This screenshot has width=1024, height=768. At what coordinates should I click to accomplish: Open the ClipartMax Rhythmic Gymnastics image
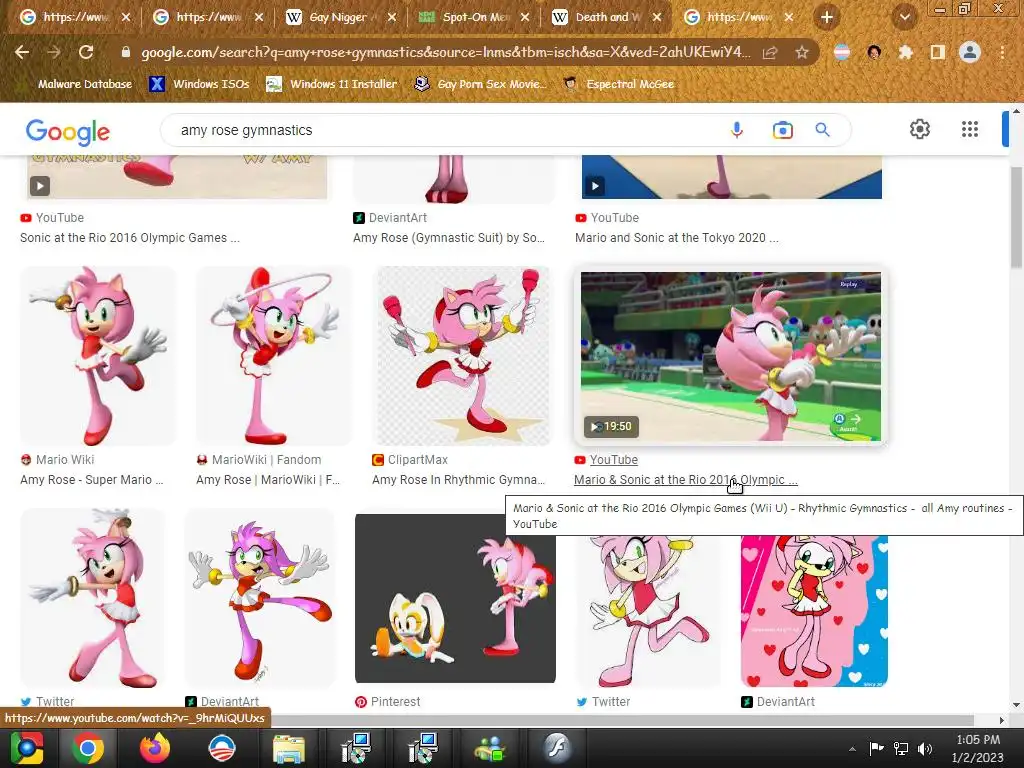(x=463, y=356)
